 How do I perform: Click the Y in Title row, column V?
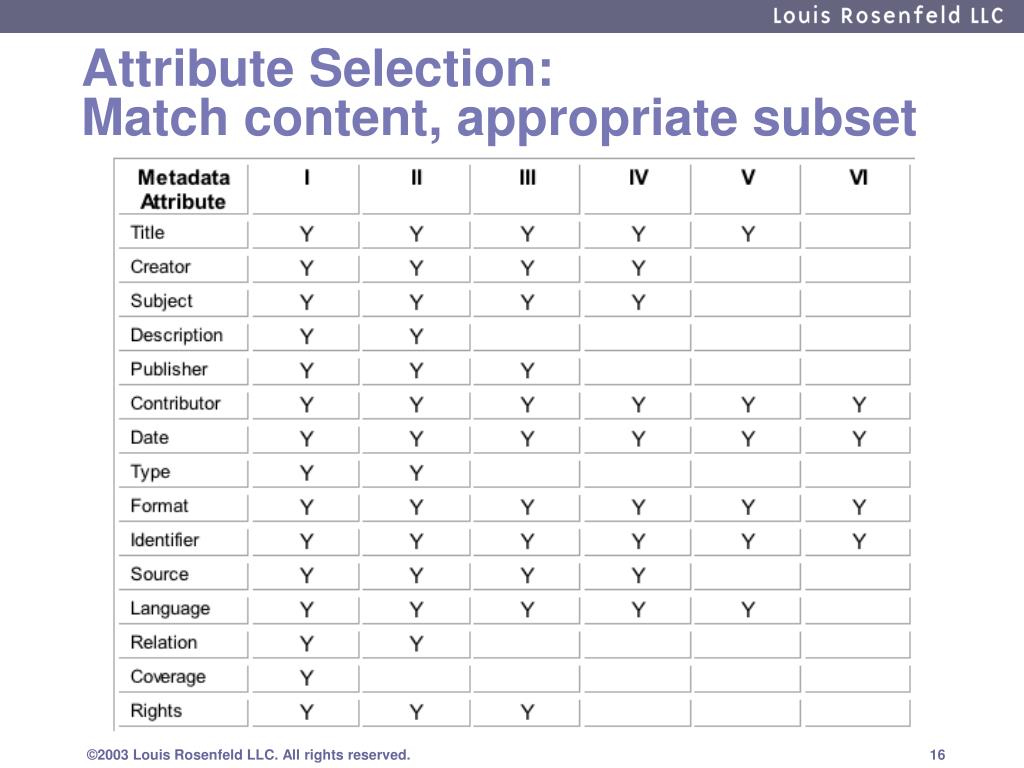click(x=748, y=234)
